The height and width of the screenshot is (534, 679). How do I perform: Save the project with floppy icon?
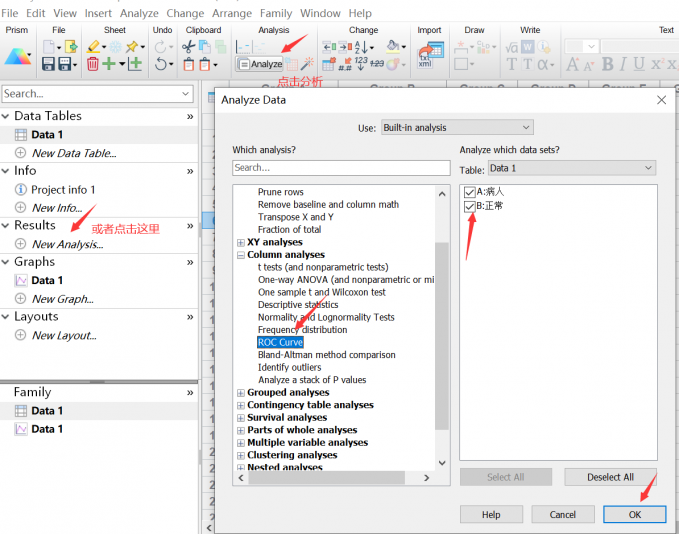coord(48,64)
